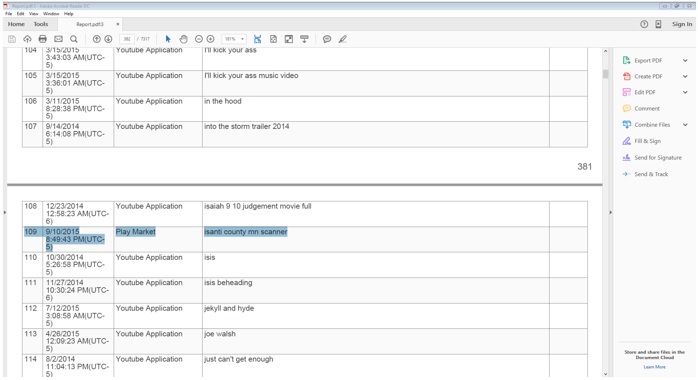Open find text magnifier icon

[74, 39]
